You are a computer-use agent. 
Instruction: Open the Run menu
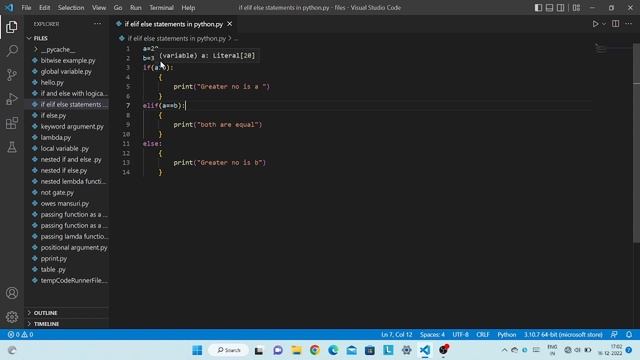[x=136, y=8]
